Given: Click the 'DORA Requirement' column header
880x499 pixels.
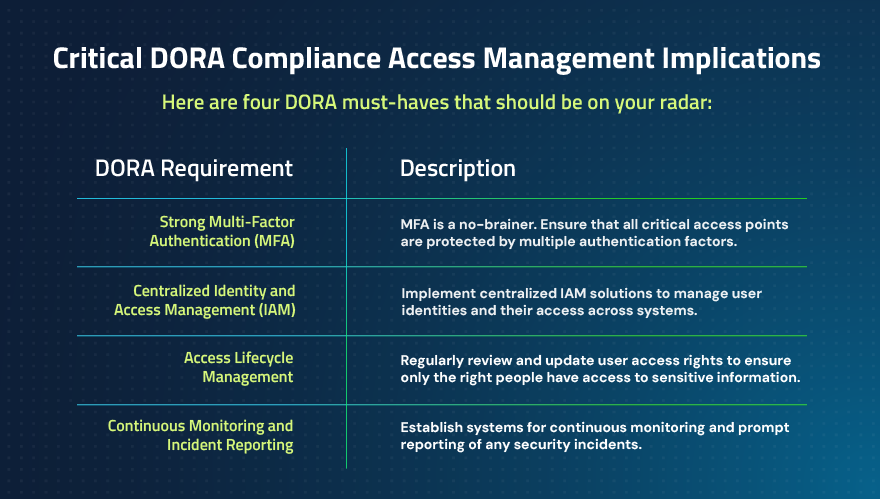Looking at the screenshot, I should tap(194, 168).
